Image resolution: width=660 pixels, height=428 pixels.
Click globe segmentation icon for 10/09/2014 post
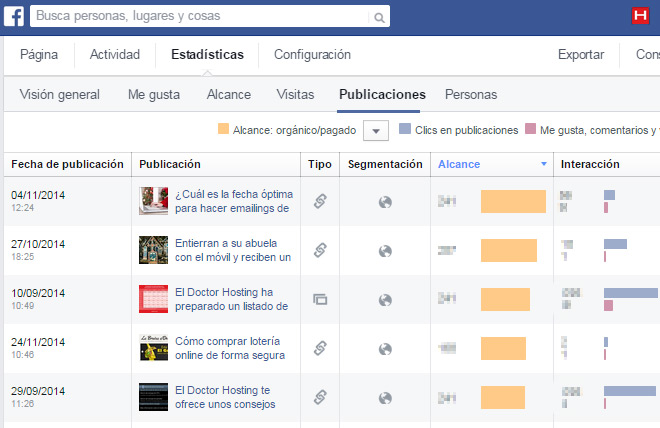click(x=385, y=300)
